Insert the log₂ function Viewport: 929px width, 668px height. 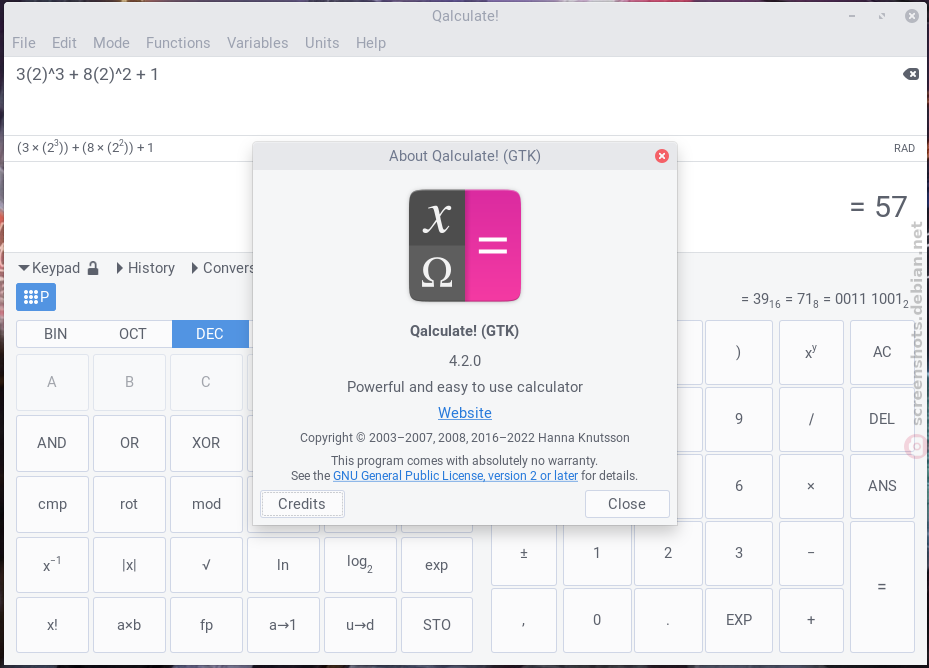coord(360,565)
